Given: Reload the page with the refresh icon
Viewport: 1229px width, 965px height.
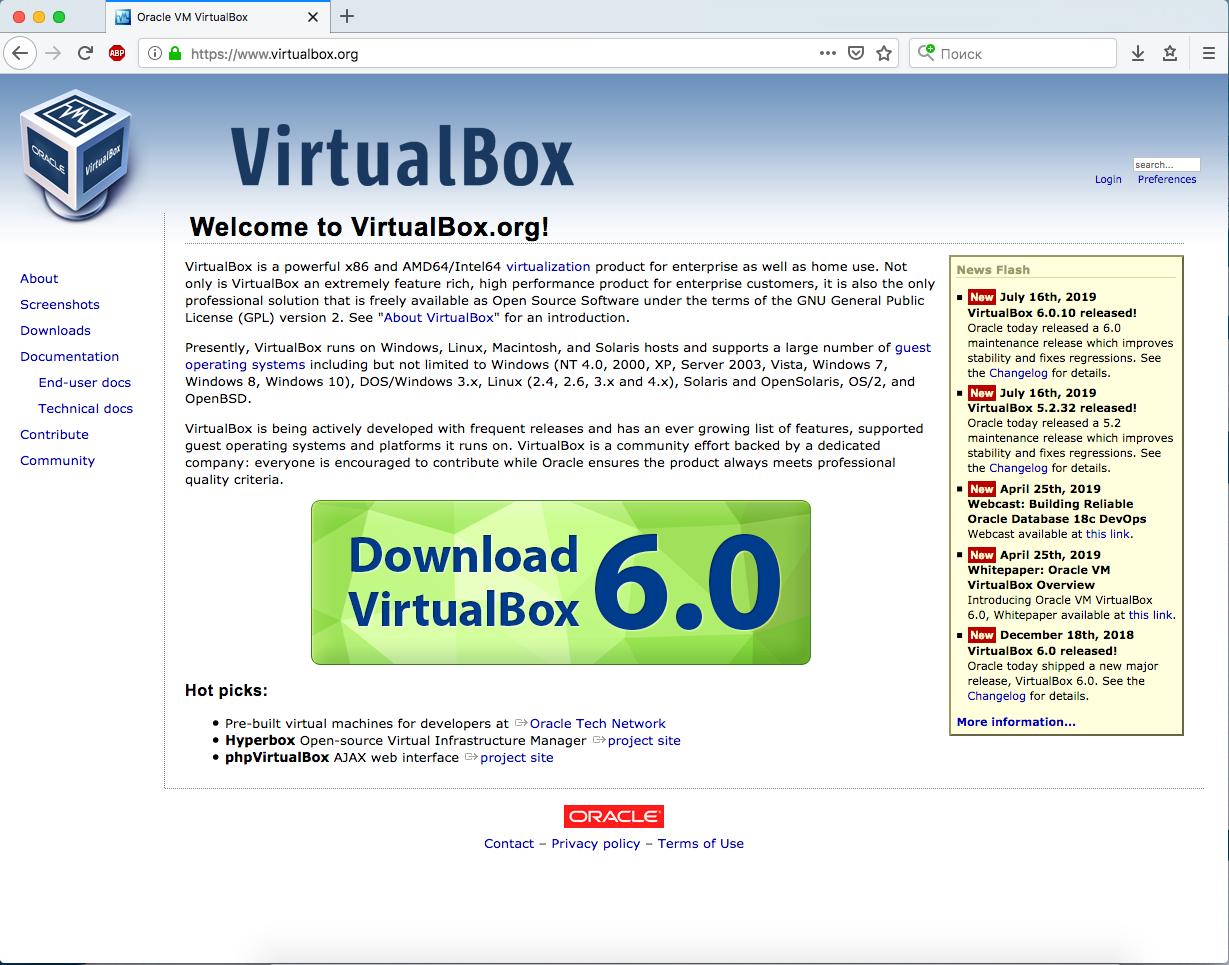Looking at the screenshot, I should pos(85,53).
